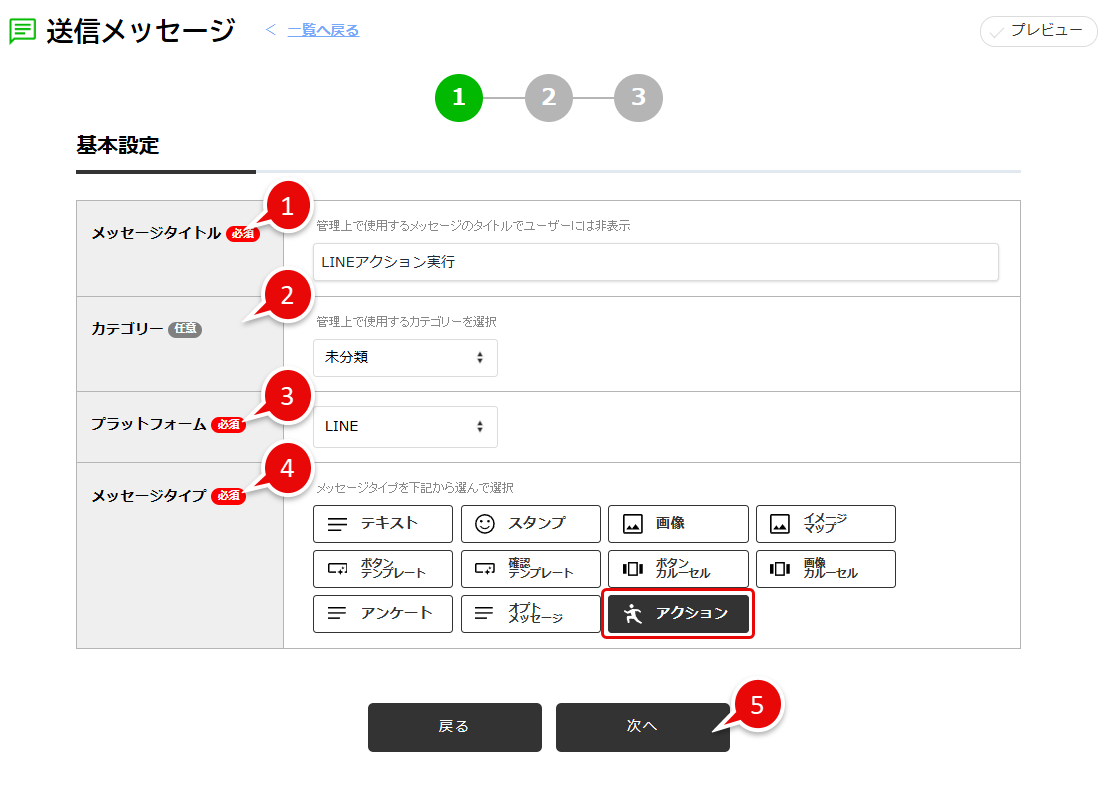This screenshot has height=788, width=1105.
Task: Deselect the highlighted アクション message type
Action: [678, 613]
